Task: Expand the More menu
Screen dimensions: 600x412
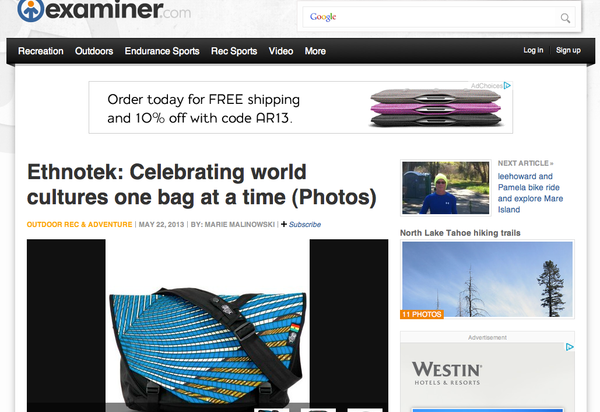Action: pyautogui.click(x=315, y=51)
